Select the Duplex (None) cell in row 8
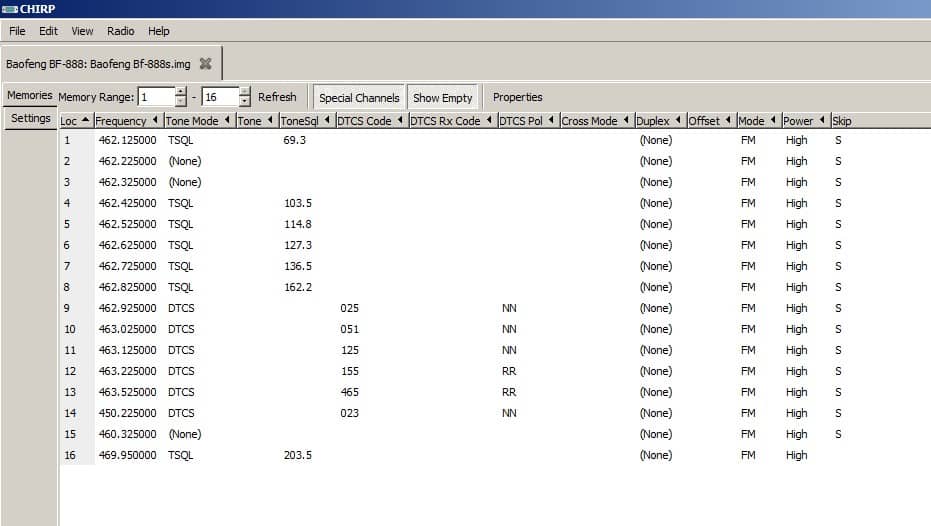 tap(656, 287)
